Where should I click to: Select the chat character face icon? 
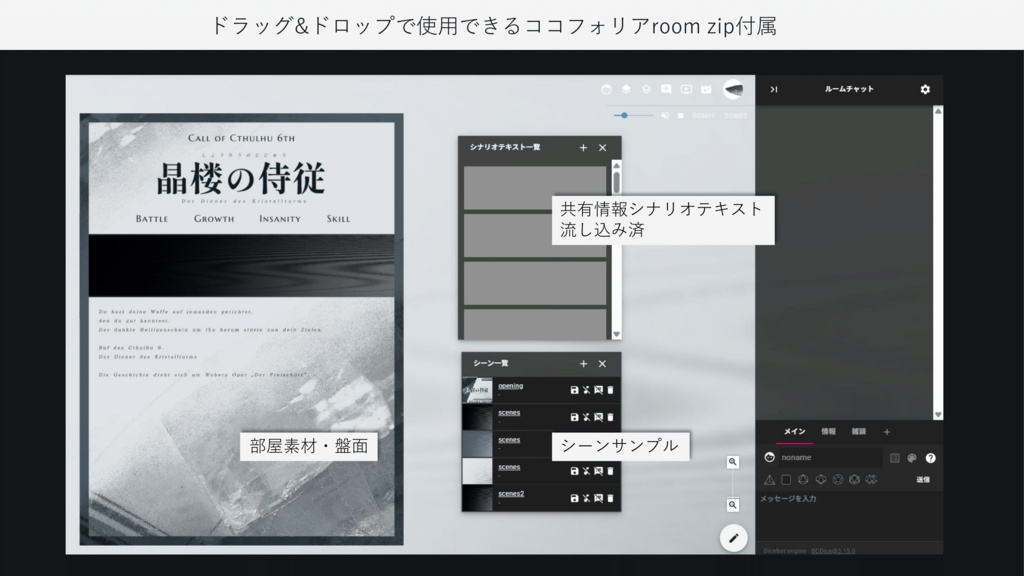click(769, 458)
